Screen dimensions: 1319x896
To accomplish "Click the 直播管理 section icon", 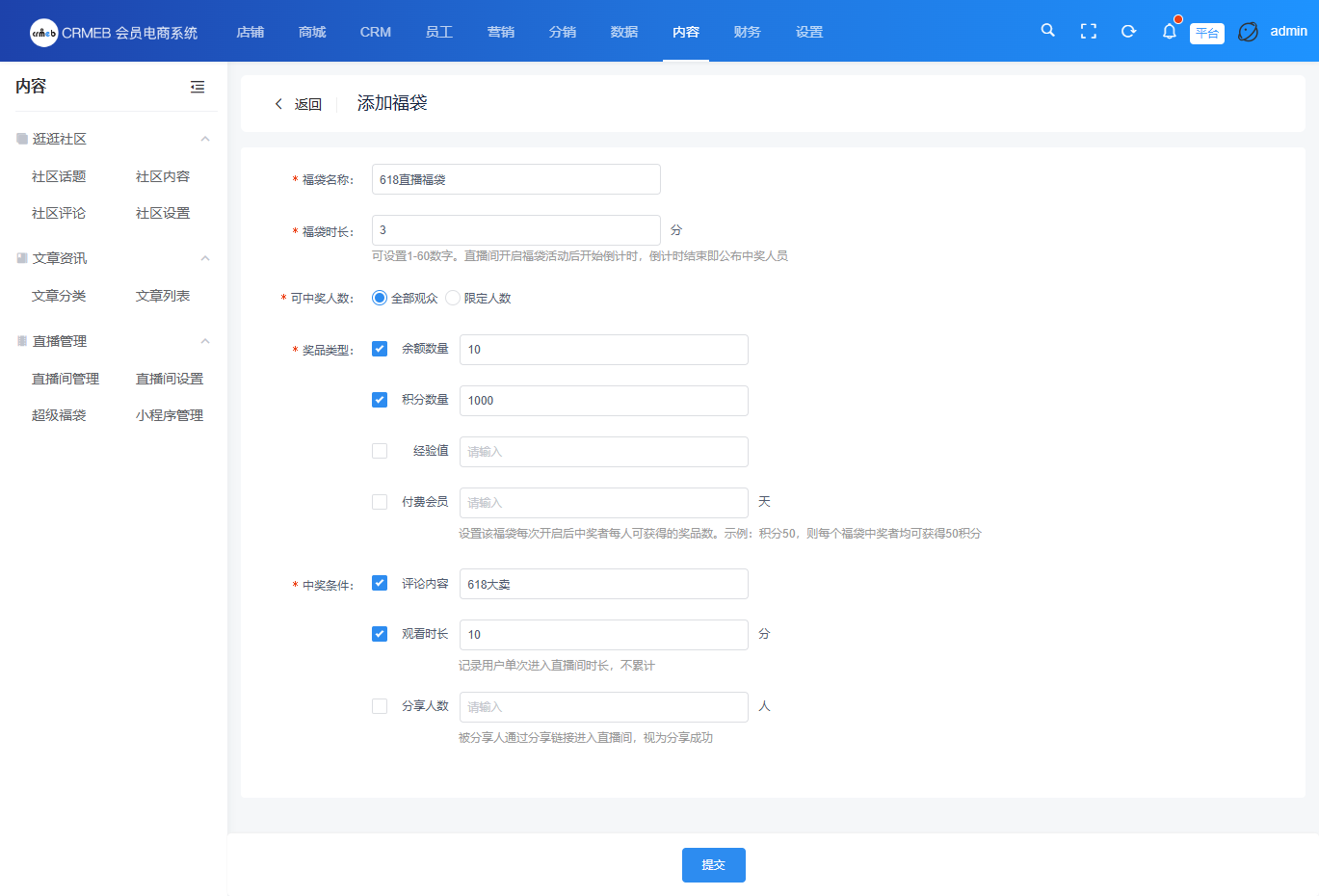I will pos(22,341).
